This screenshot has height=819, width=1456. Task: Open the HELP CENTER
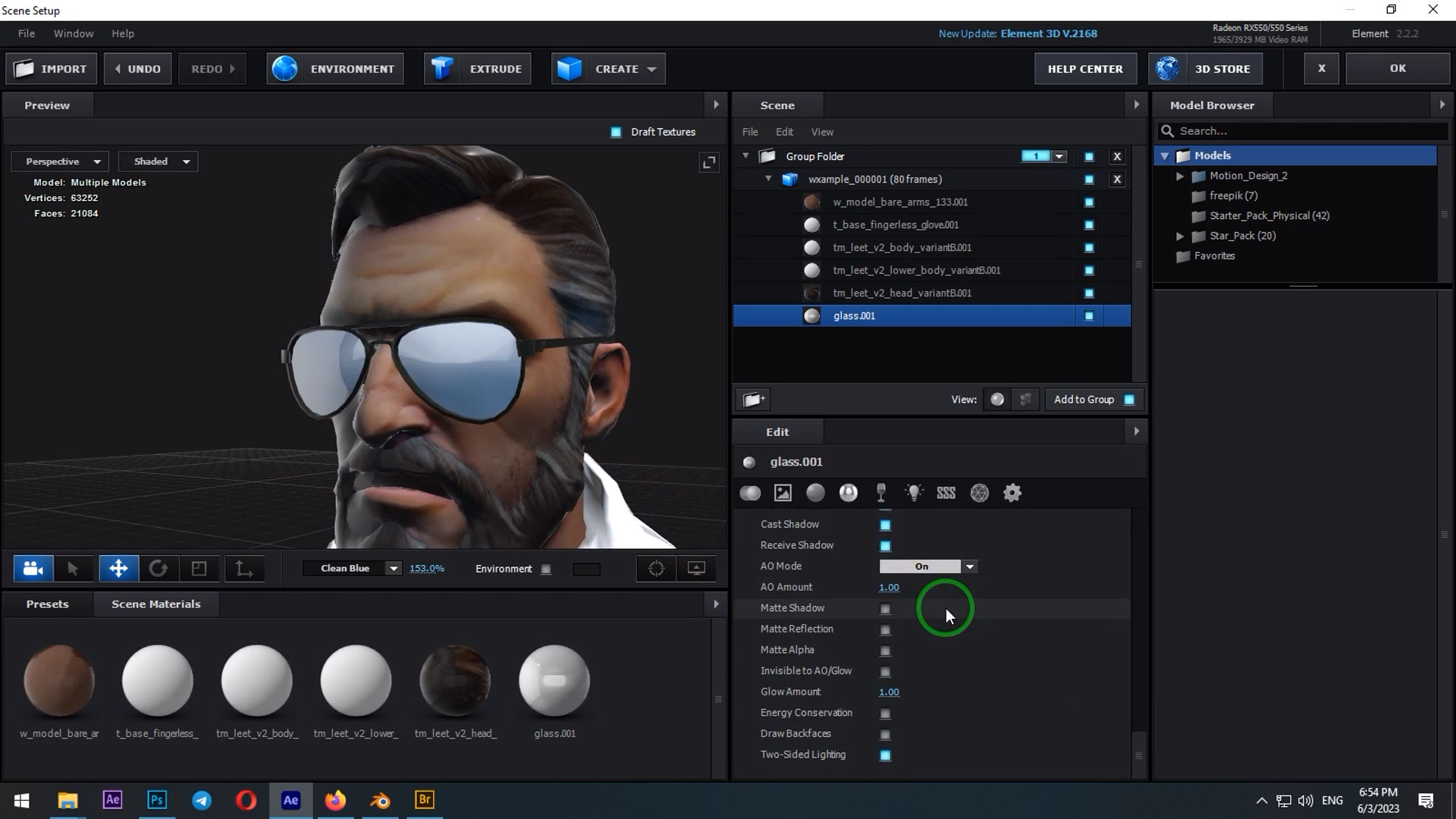pyautogui.click(x=1085, y=69)
